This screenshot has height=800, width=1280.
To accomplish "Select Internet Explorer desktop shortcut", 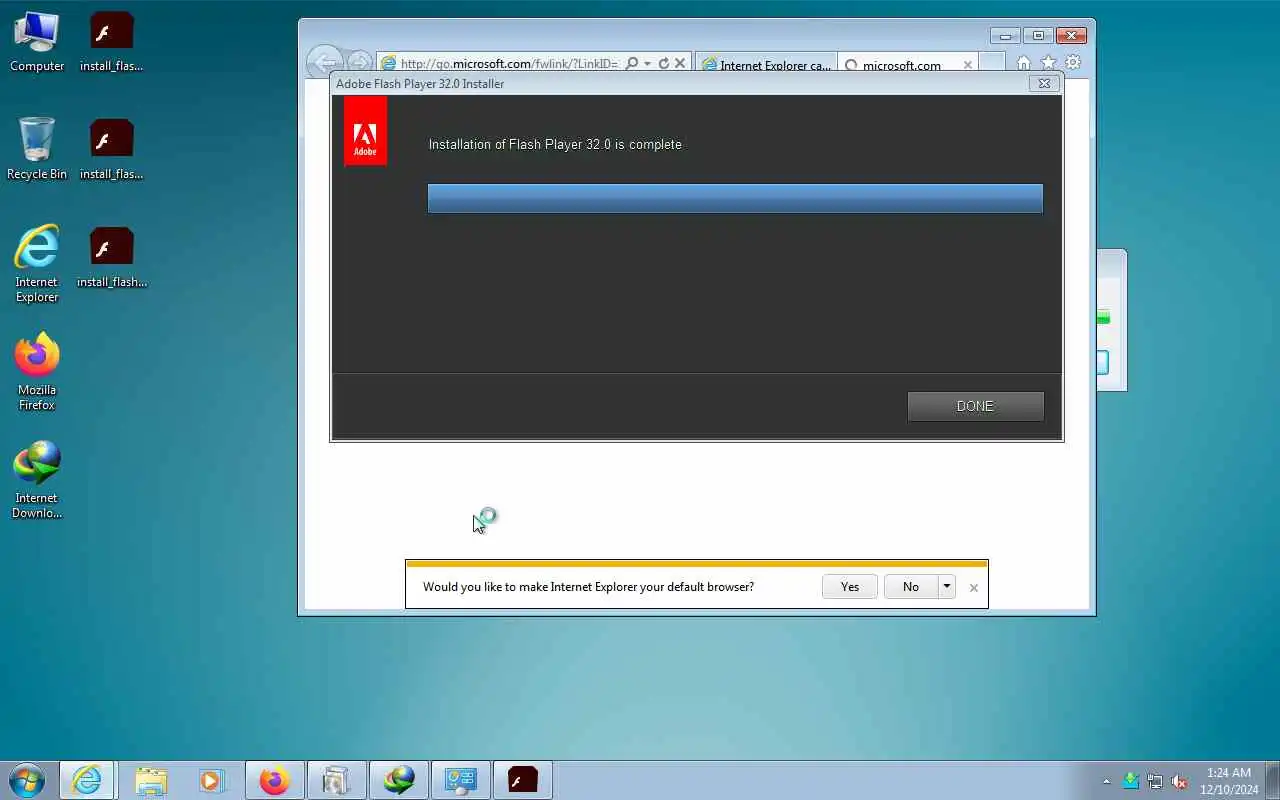I will 37,263.
